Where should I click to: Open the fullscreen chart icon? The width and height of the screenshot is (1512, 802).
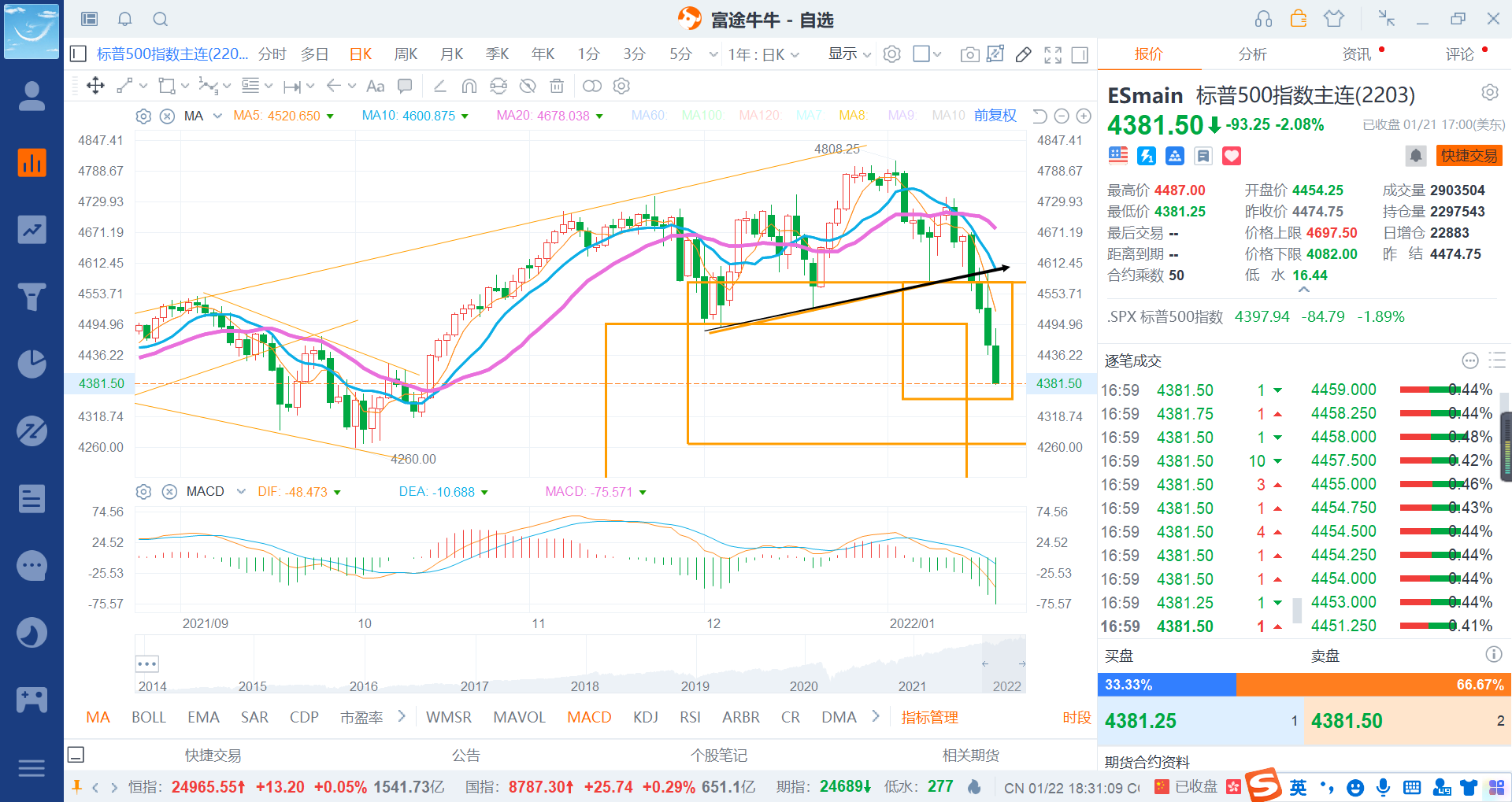[x=1053, y=54]
